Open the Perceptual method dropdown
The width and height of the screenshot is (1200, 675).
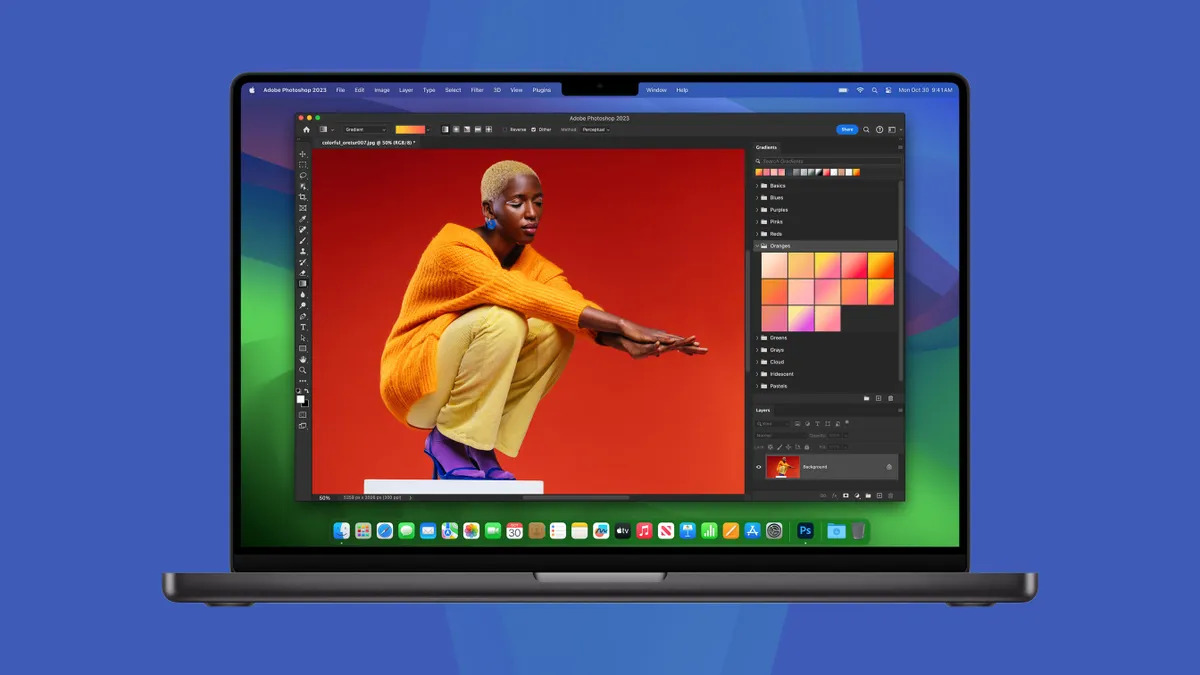[593, 129]
